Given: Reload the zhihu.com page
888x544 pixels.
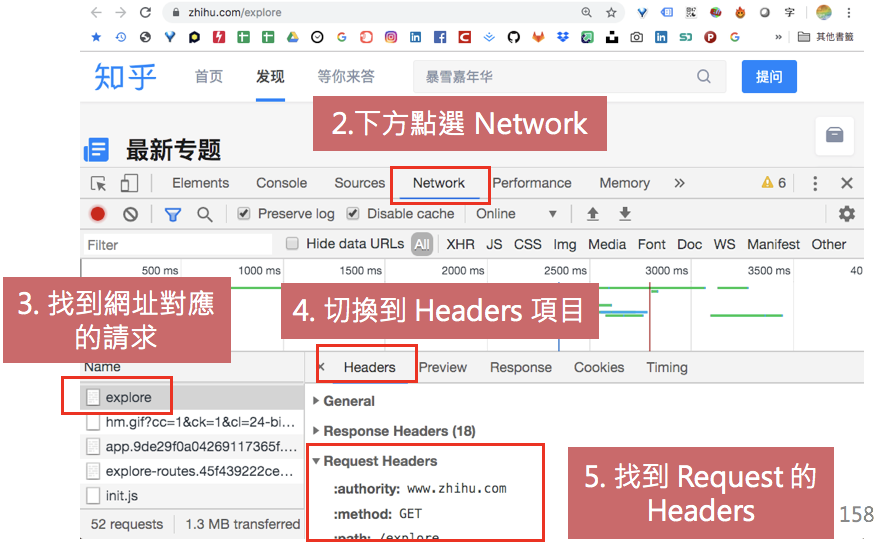Looking at the screenshot, I should (146, 12).
